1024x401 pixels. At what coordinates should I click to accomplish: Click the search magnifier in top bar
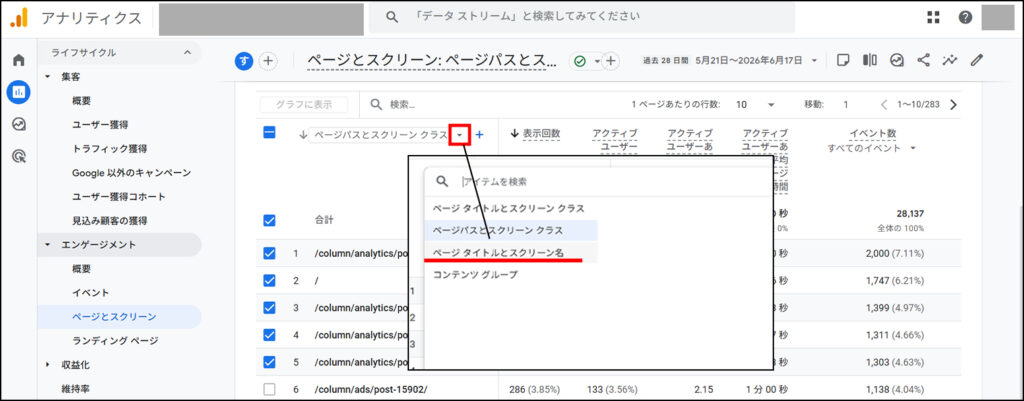pyautogui.click(x=392, y=17)
